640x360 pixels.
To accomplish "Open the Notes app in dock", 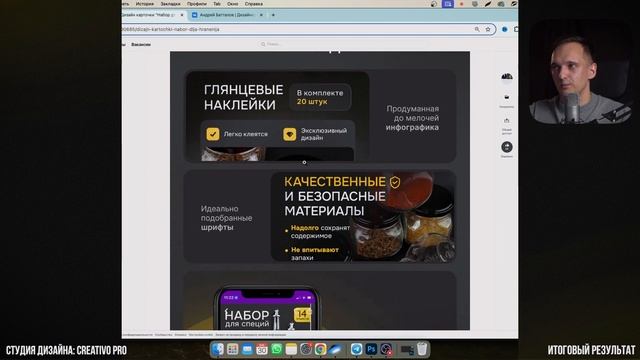I will 291,349.
